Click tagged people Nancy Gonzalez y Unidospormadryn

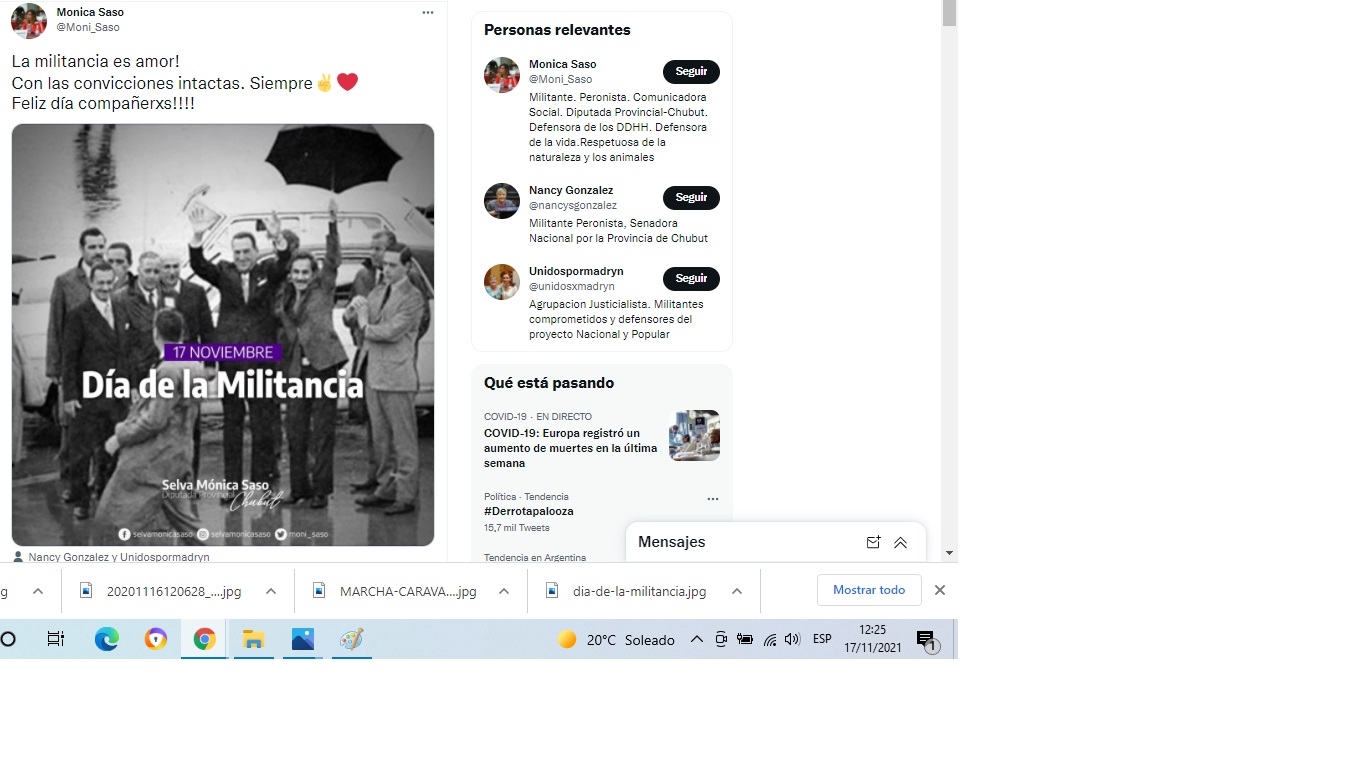click(119, 557)
